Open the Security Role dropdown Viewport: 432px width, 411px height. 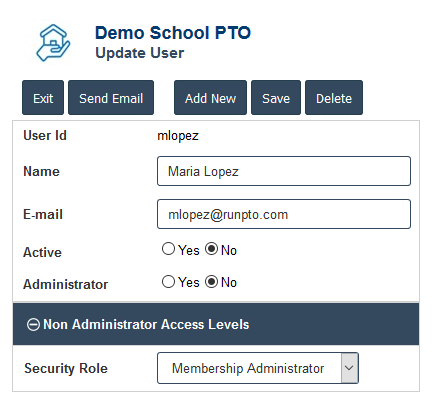(x=258, y=368)
